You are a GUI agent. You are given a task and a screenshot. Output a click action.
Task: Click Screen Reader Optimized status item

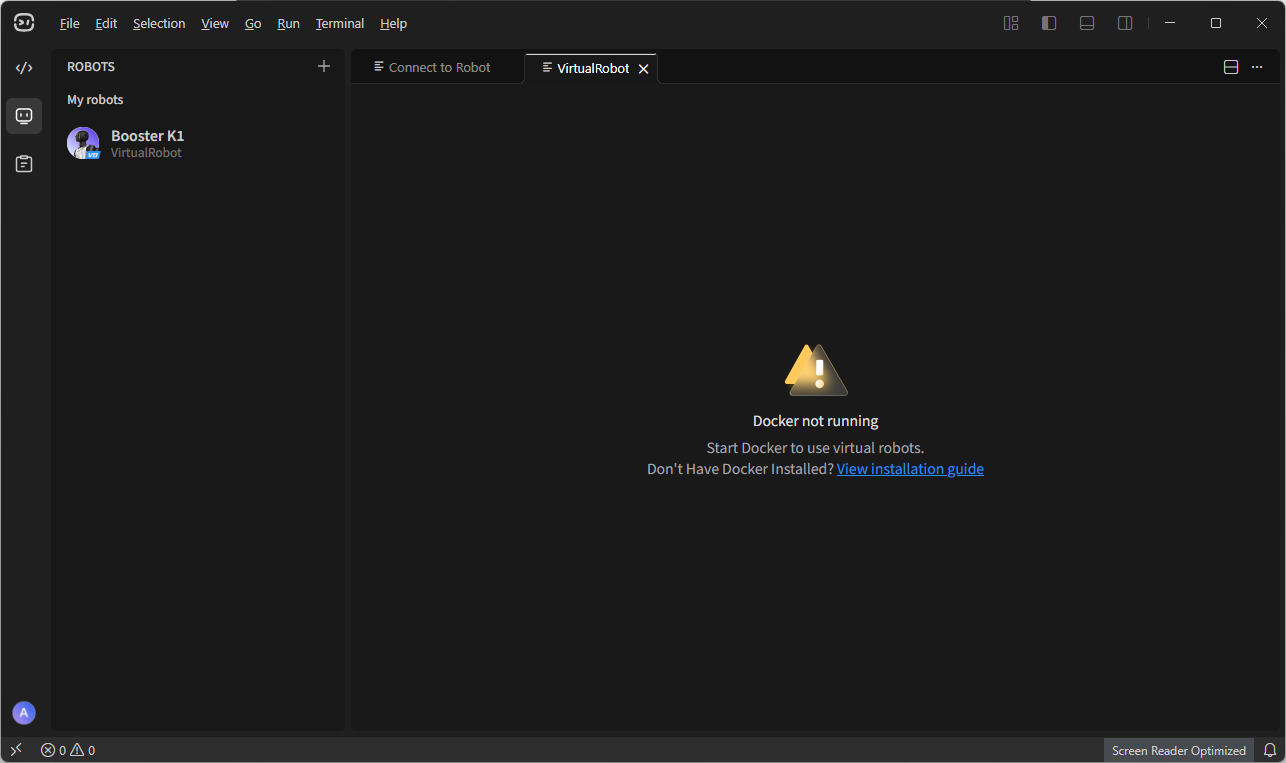click(1179, 750)
